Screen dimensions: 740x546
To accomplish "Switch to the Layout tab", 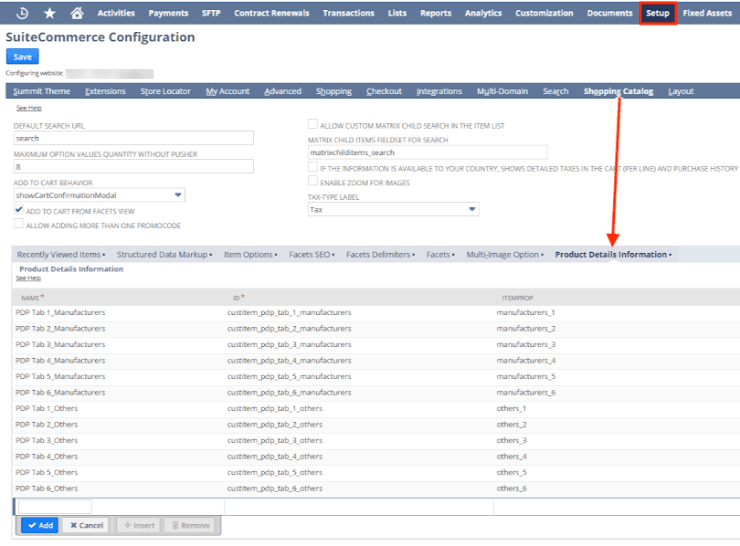I will (x=681, y=91).
